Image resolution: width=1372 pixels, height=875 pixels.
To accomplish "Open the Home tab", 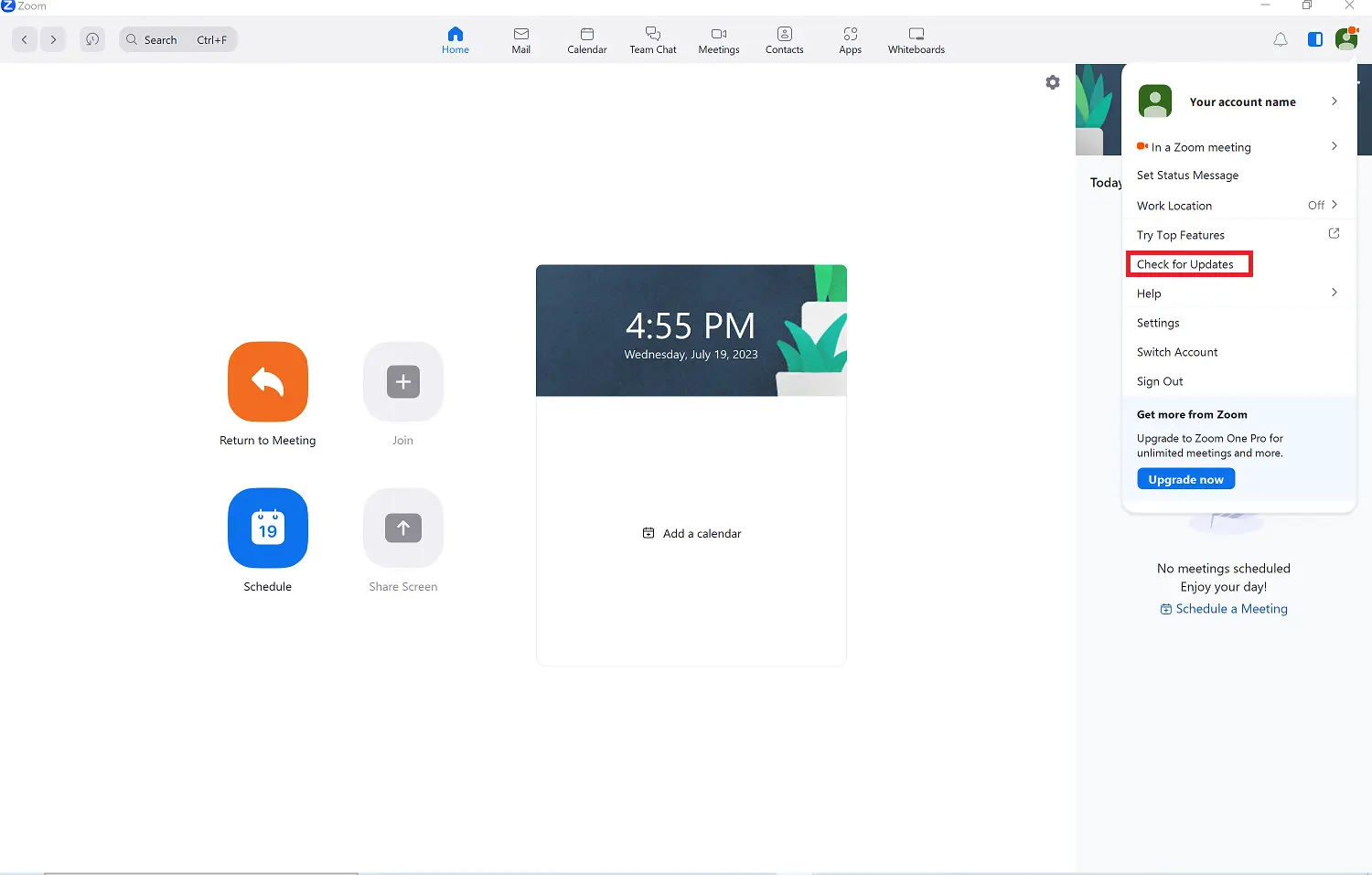I will [x=456, y=40].
